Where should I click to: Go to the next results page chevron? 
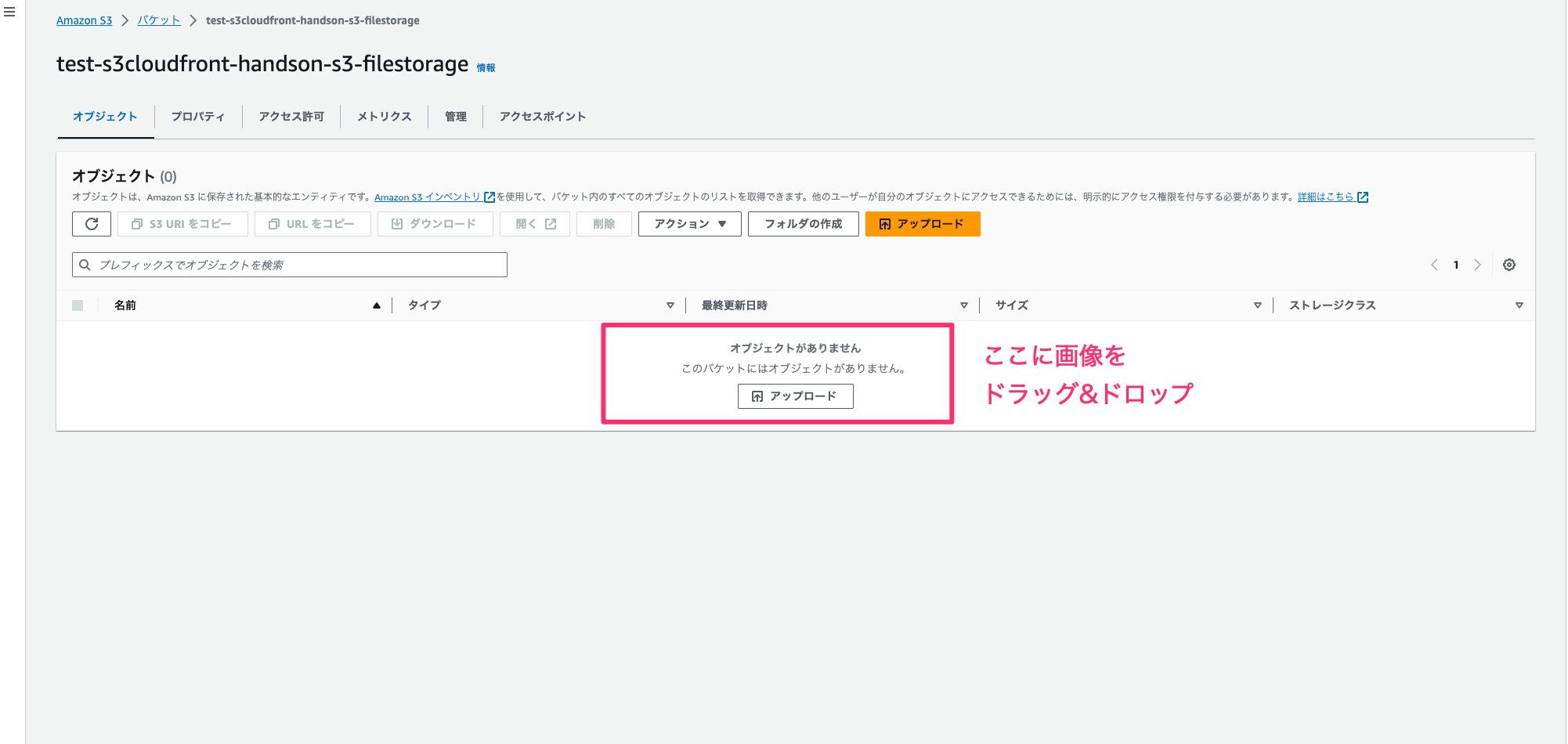(1477, 265)
